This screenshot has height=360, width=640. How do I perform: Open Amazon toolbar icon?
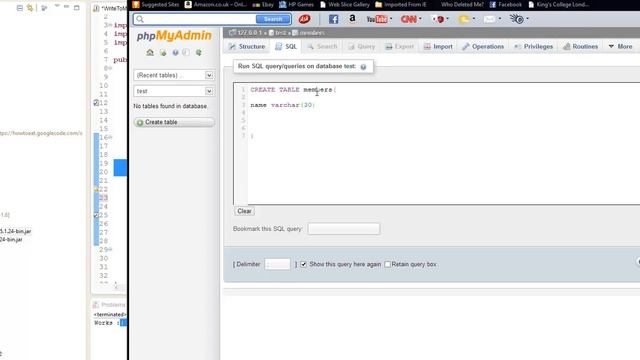tap(352, 18)
